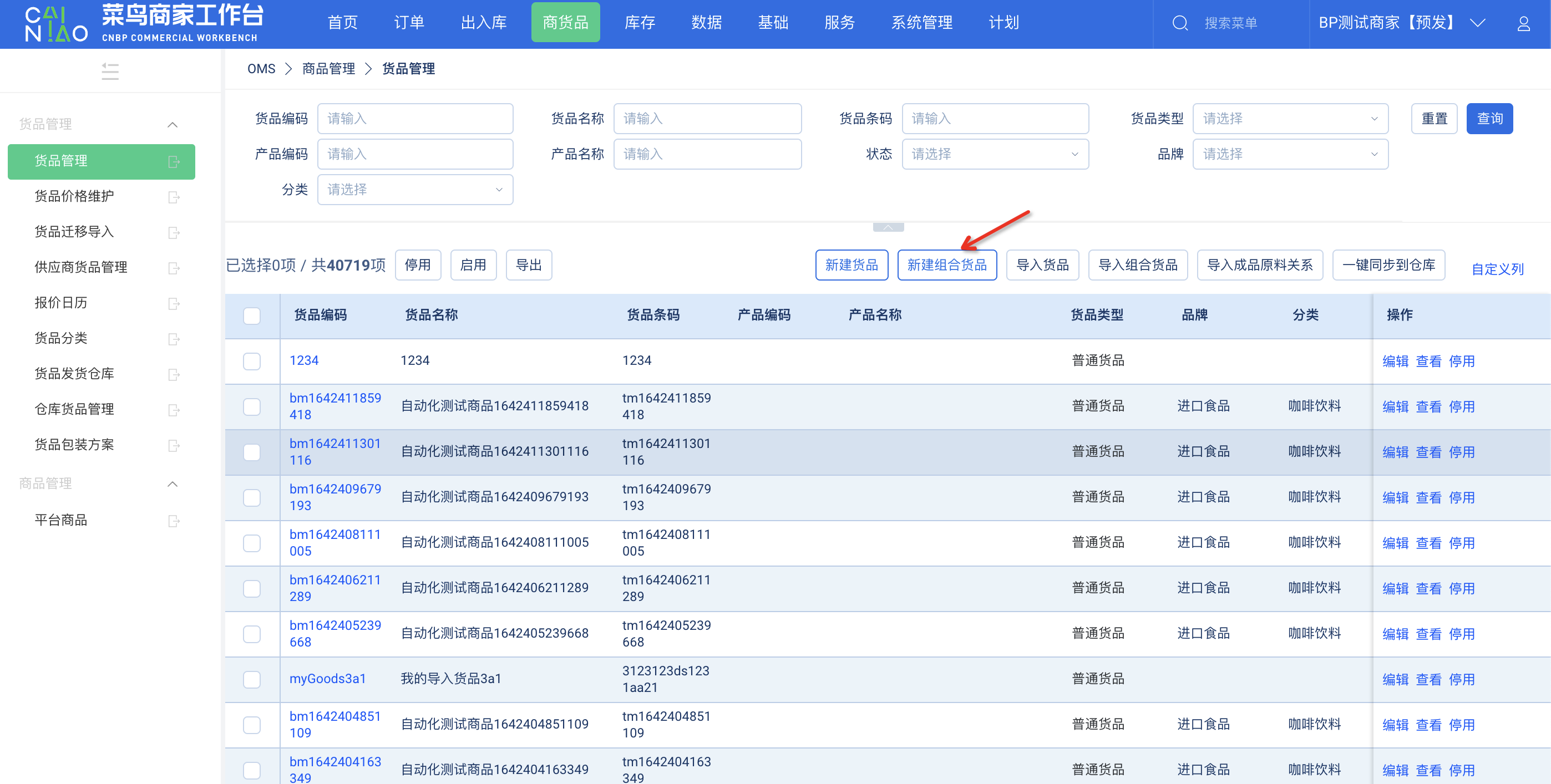Open the 首页 top menu

(x=343, y=23)
